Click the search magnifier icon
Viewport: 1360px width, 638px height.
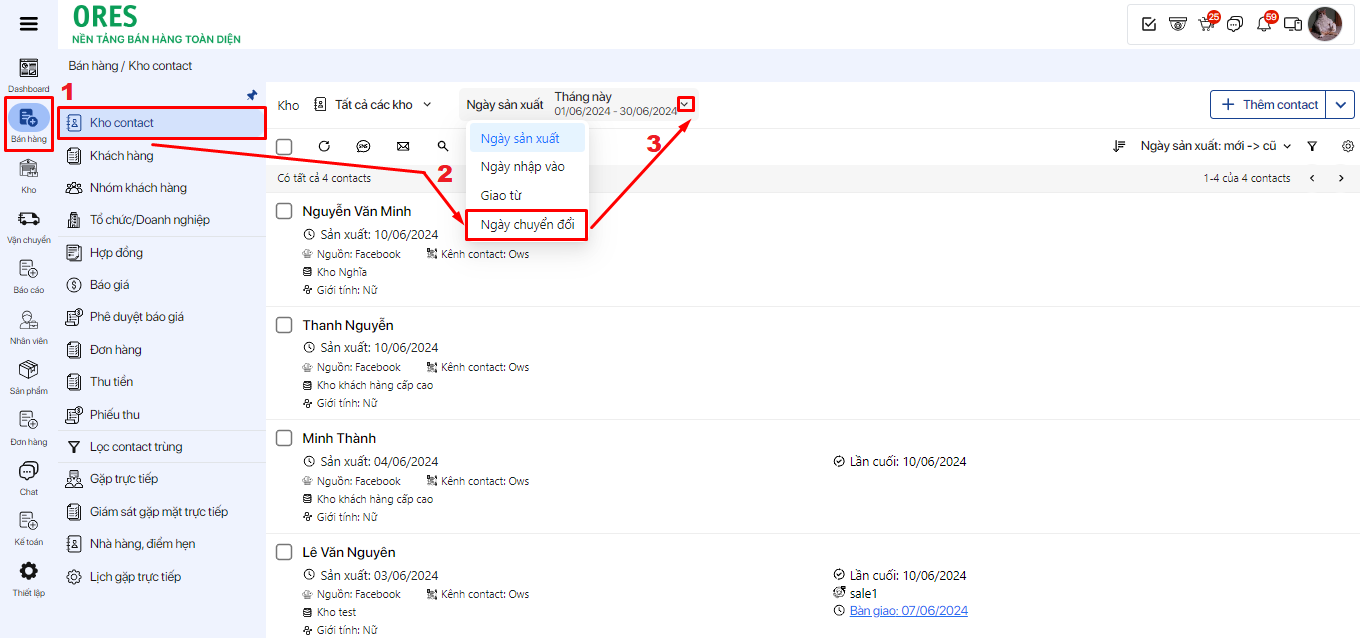point(443,146)
